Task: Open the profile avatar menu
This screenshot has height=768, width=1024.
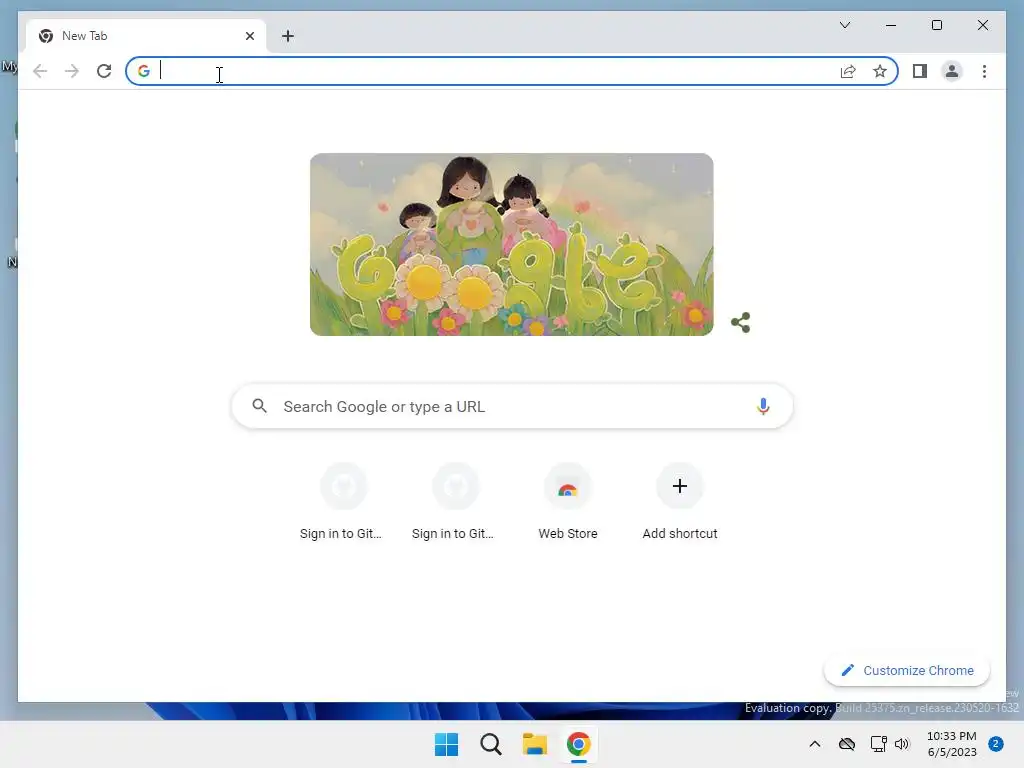Action: (952, 71)
